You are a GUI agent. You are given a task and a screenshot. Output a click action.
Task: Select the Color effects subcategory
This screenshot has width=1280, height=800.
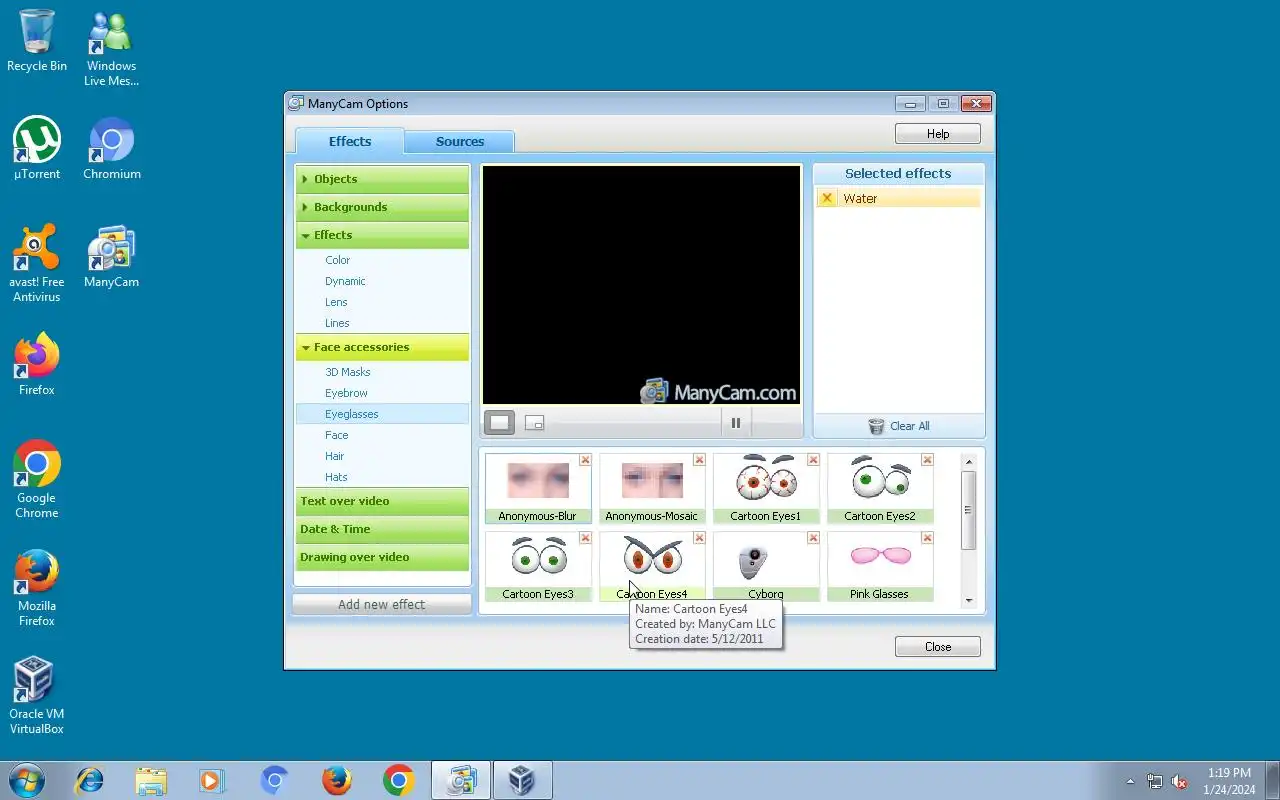click(x=338, y=260)
